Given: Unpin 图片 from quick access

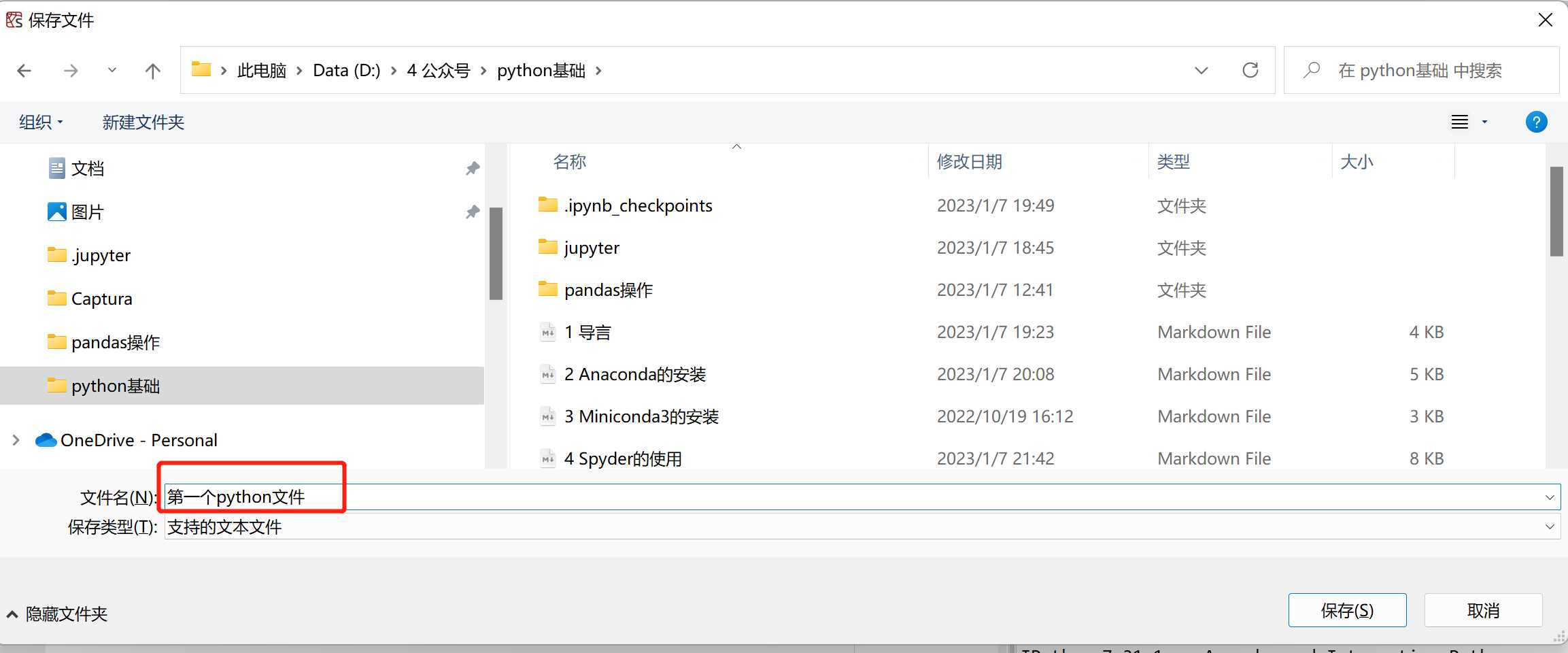Looking at the screenshot, I should pos(473,212).
